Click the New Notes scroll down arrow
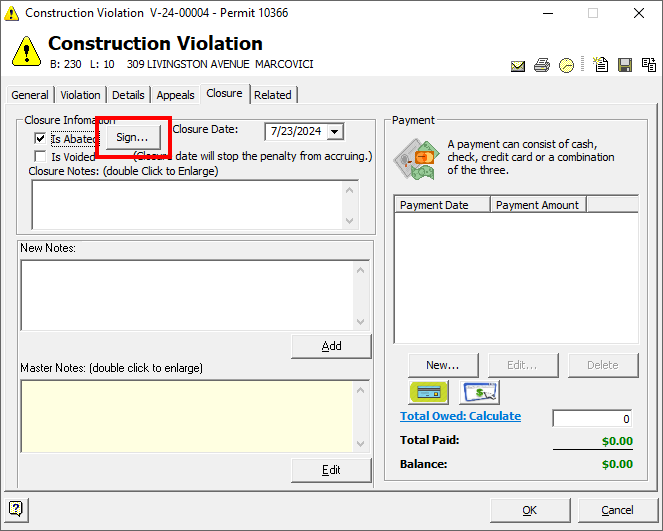The height and width of the screenshot is (531, 663). (x=361, y=321)
